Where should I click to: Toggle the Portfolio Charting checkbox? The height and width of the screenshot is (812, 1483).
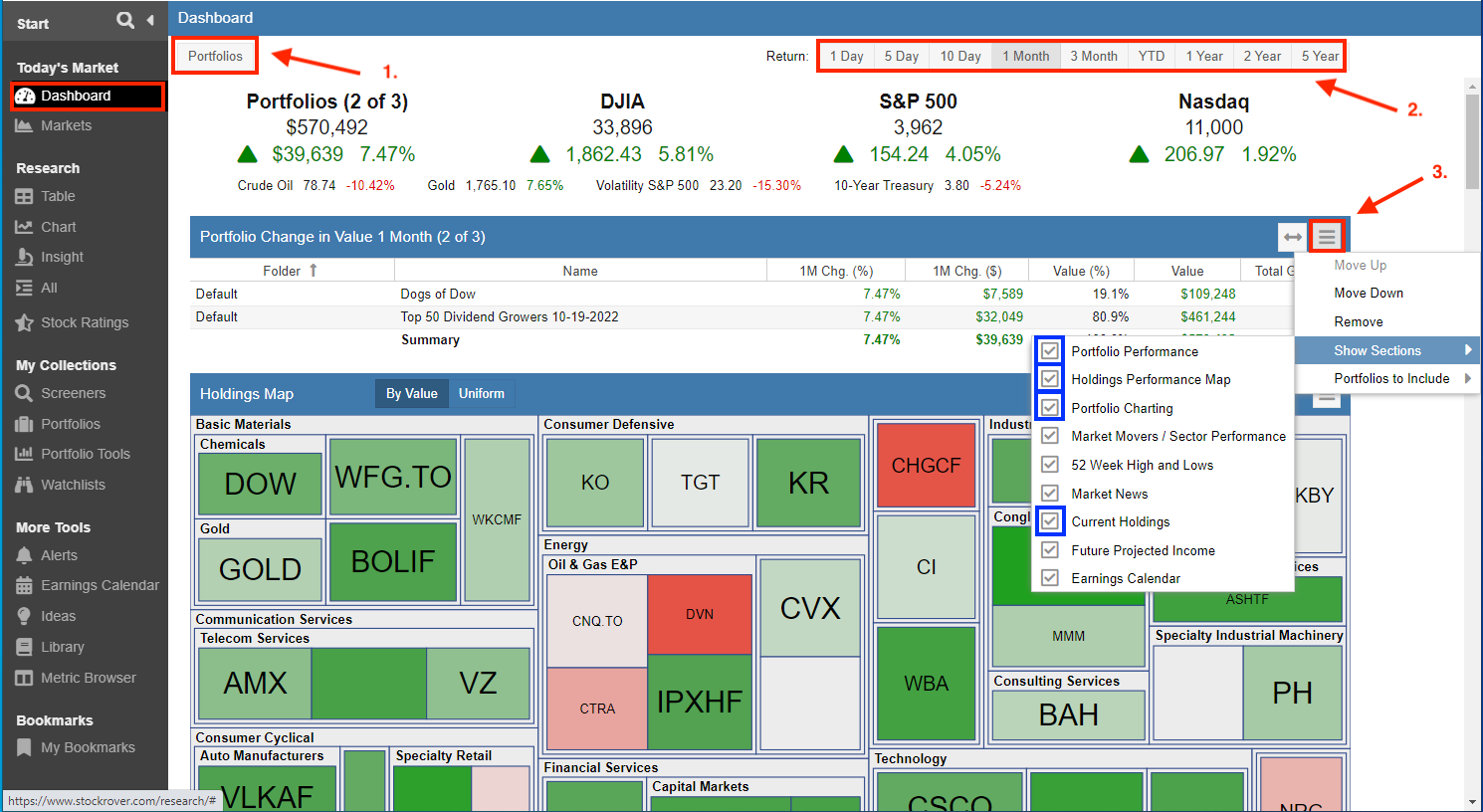1049,407
